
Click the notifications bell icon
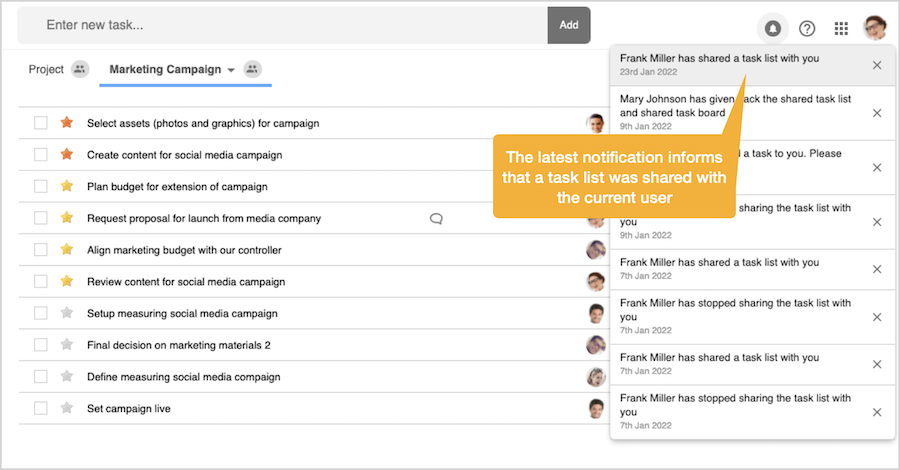[x=772, y=28]
